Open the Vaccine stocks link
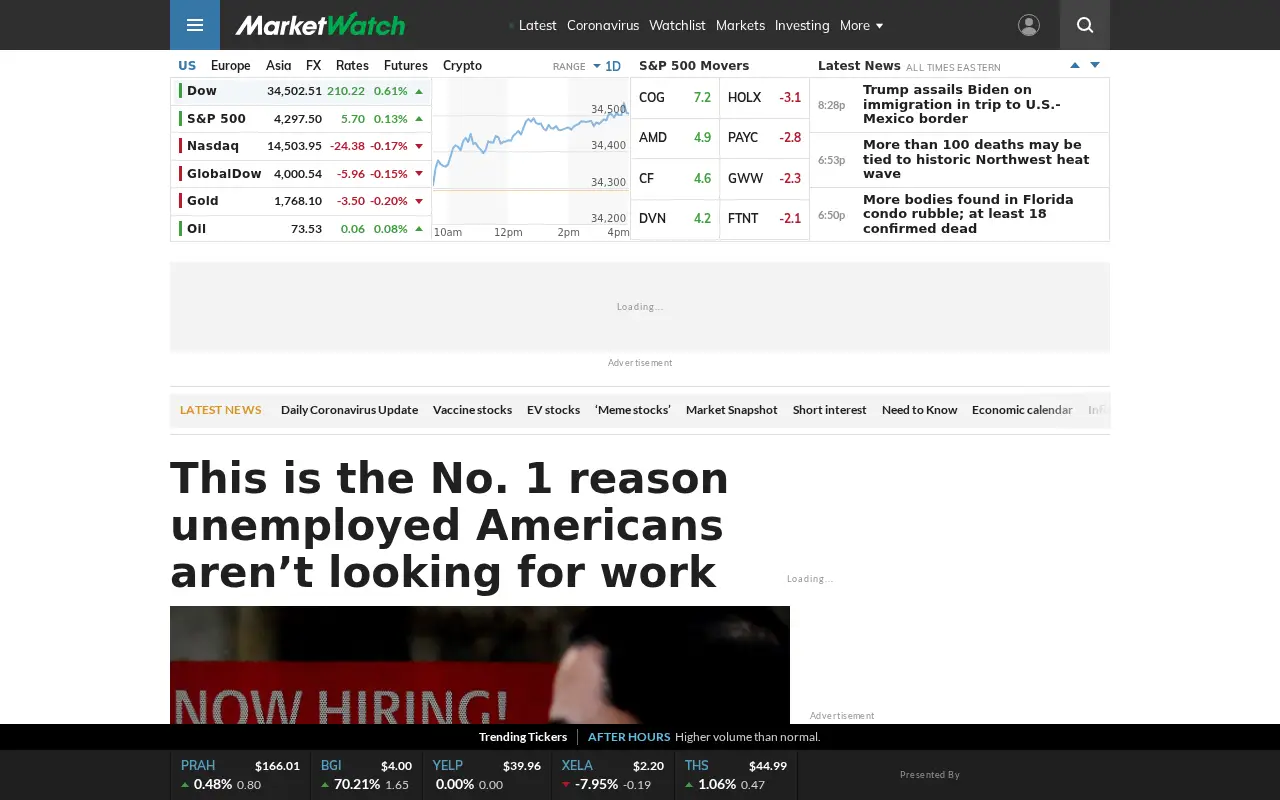This screenshot has height=800, width=1280. point(472,410)
